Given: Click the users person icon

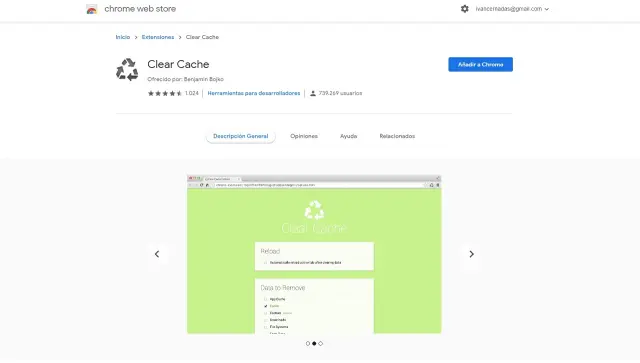Looking at the screenshot, I should (x=313, y=93).
